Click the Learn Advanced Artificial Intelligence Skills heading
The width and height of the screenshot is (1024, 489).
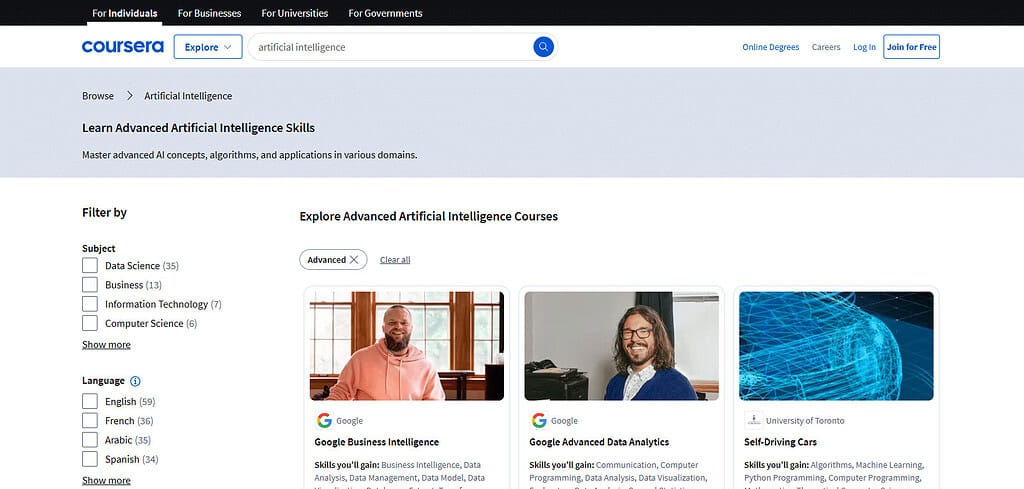tap(199, 128)
